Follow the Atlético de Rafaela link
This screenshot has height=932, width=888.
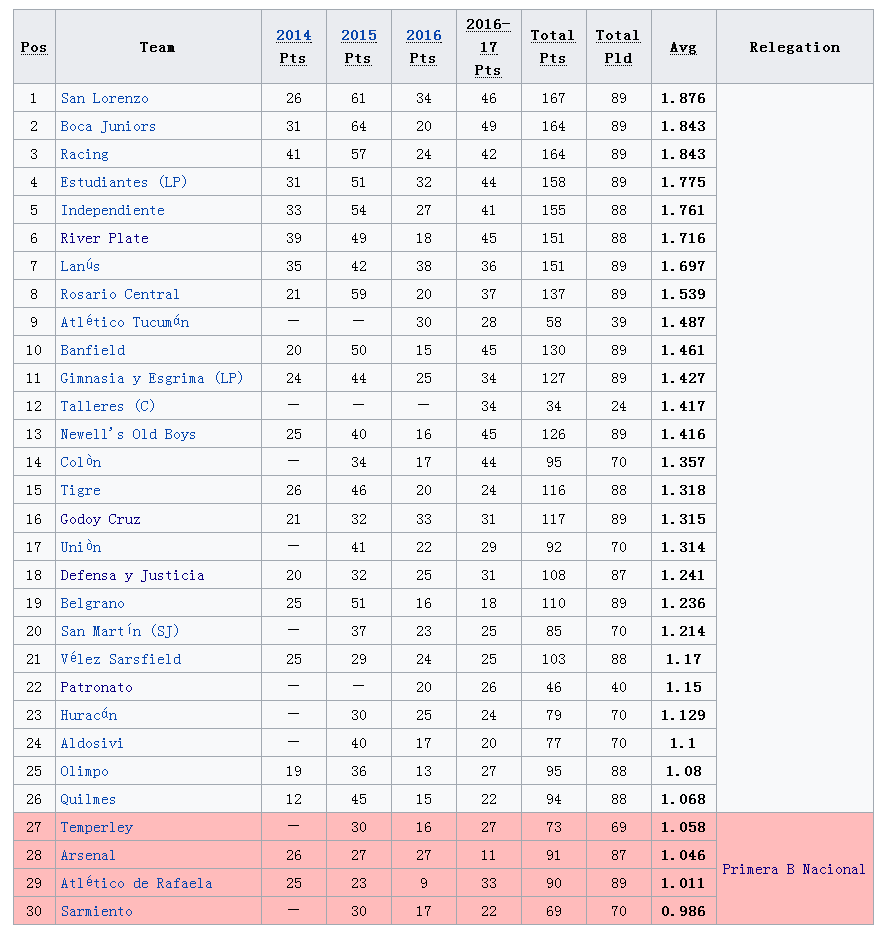136,883
